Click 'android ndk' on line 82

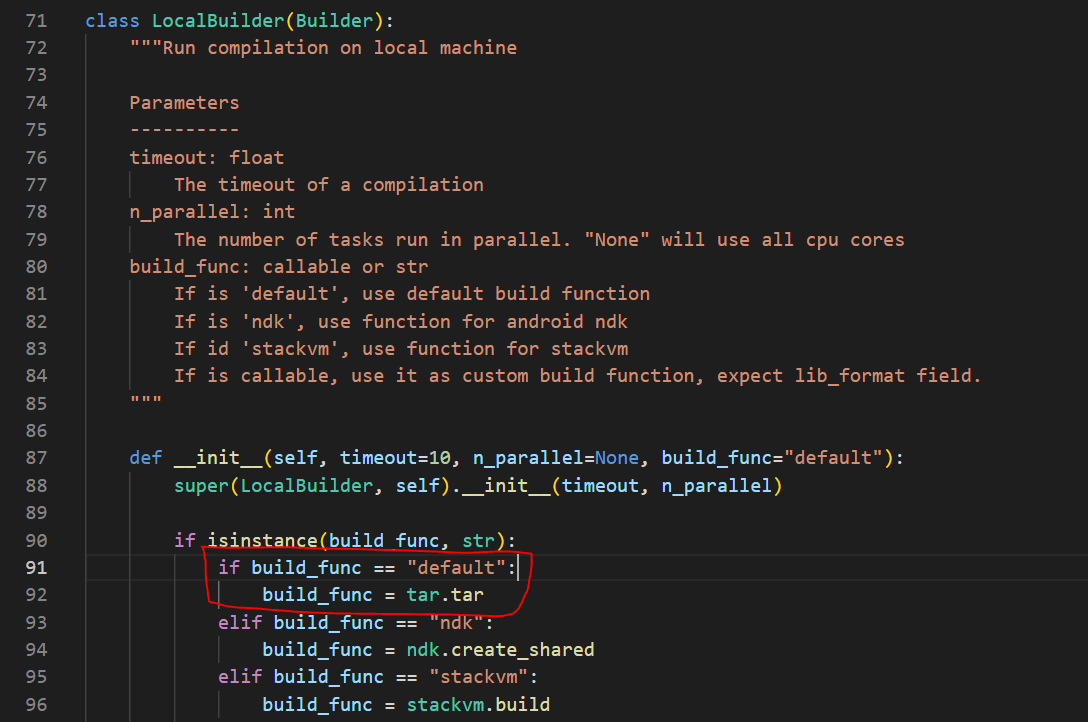pyautogui.click(x=567, y=321)
